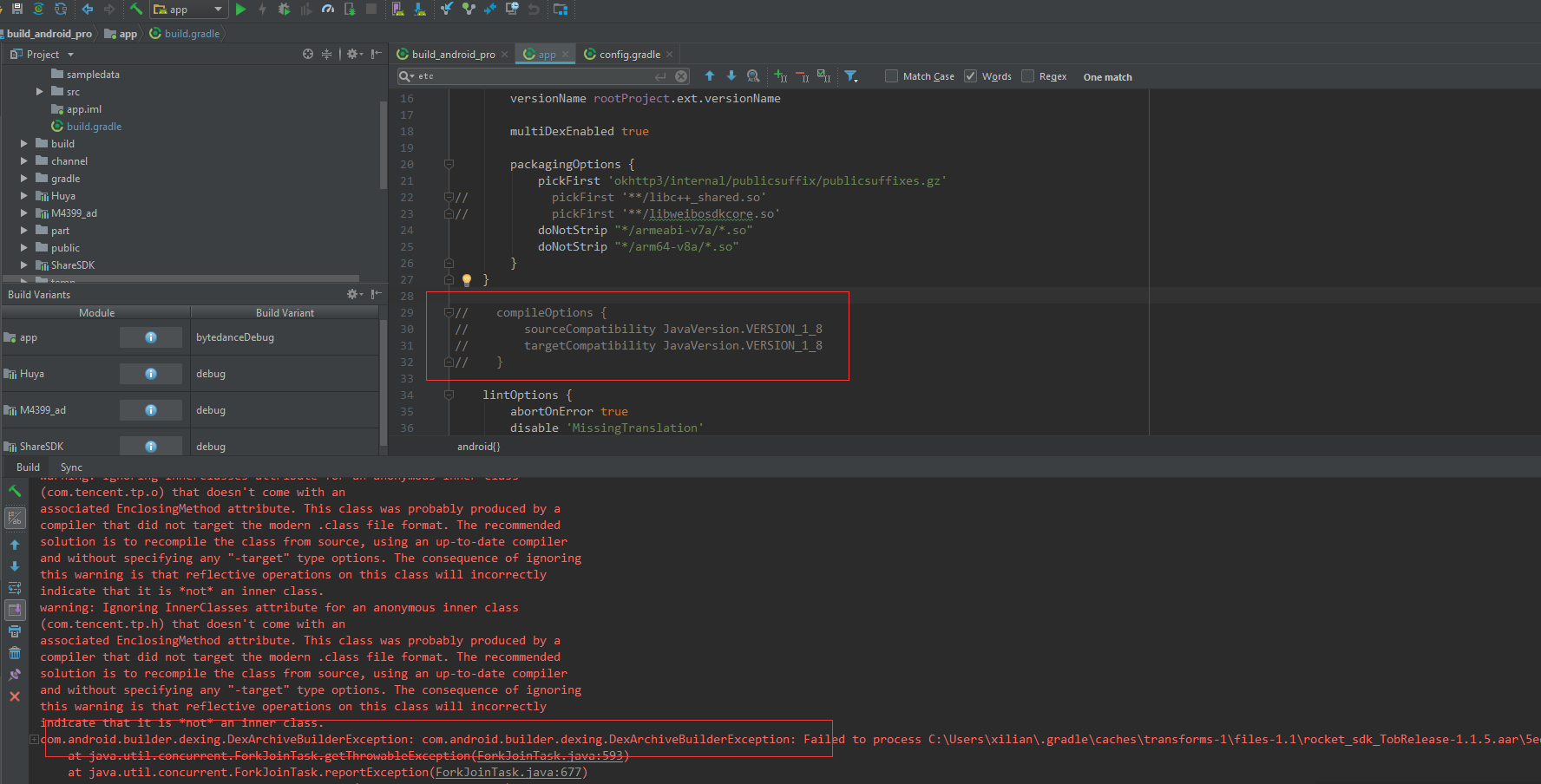Expand the src folder in the project tree

coord(40,91)
